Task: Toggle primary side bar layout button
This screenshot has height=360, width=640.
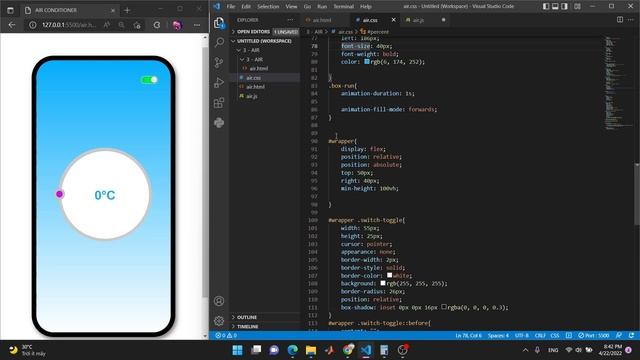Action: coord(546,7)
